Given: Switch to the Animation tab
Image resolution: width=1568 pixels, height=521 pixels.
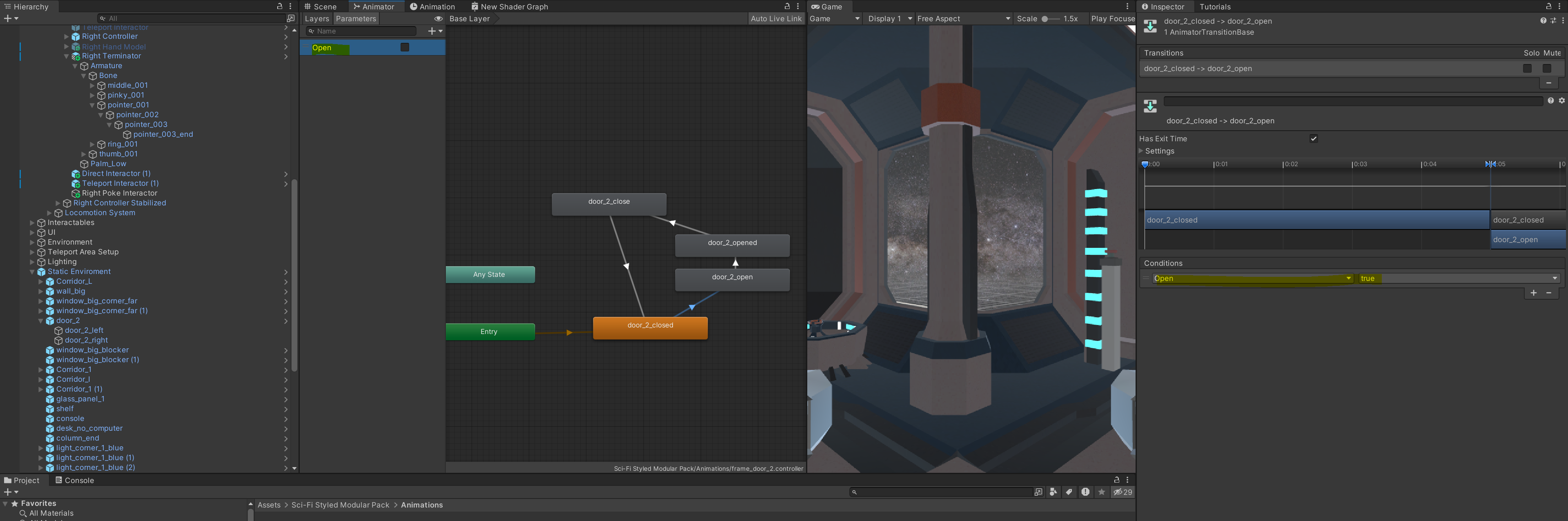Looking at the screenshot, I should [x=432, y=7].
